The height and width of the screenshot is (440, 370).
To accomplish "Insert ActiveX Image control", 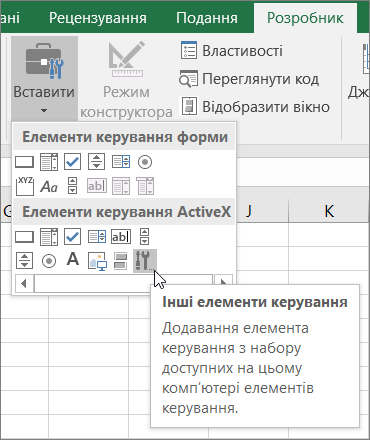I will (97, 261).
